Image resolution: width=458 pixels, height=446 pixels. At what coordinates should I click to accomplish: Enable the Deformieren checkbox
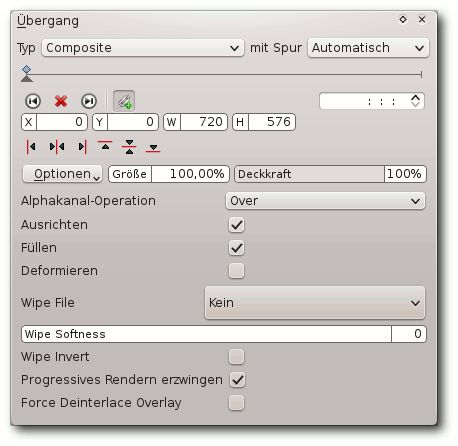236,271
